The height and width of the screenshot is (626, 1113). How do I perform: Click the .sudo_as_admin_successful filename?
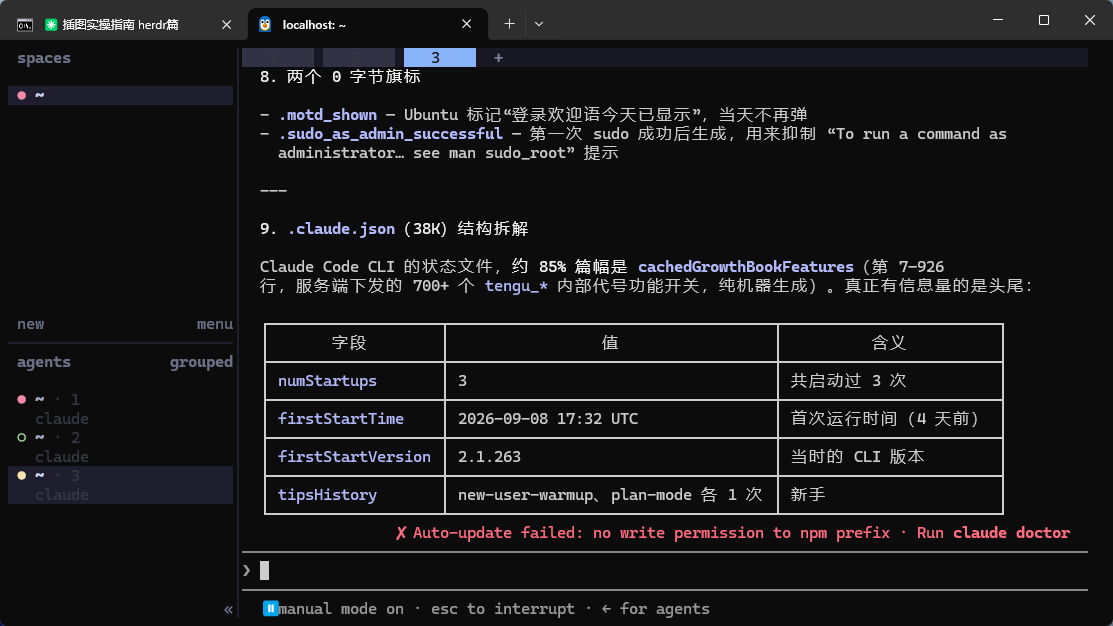390,134
